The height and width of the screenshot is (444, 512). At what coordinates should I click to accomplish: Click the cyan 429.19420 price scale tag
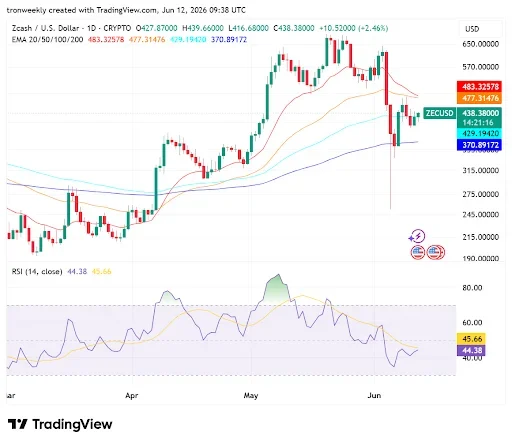(479, 133)
